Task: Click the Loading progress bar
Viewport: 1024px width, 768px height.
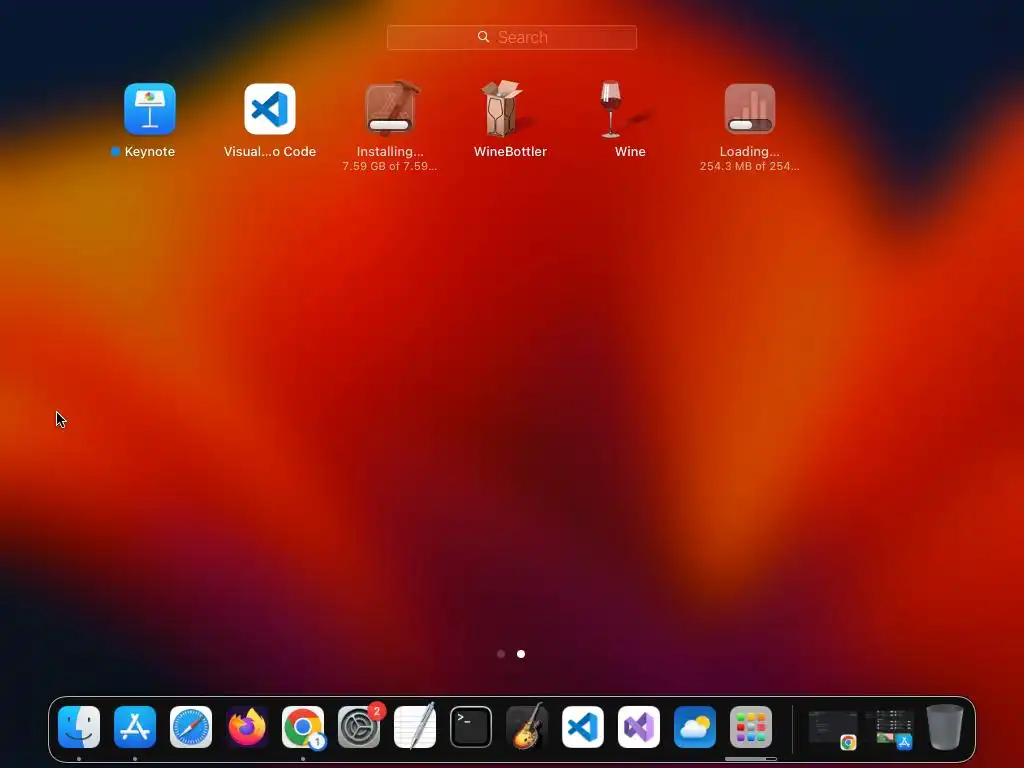Action: coord(750,125)
